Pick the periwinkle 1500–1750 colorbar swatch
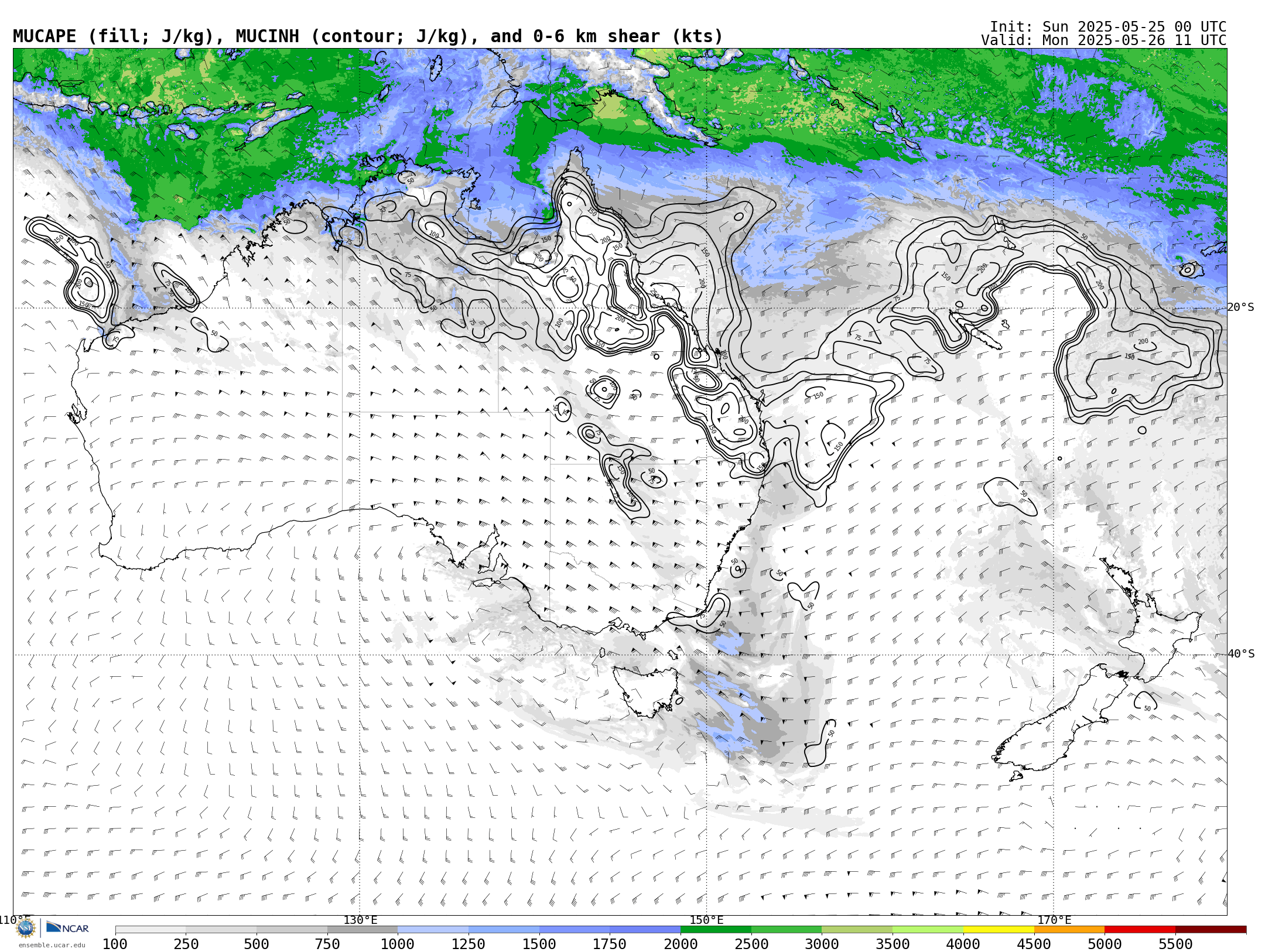The height and width of the screenshot is (952, 1265). click(575, 929)
